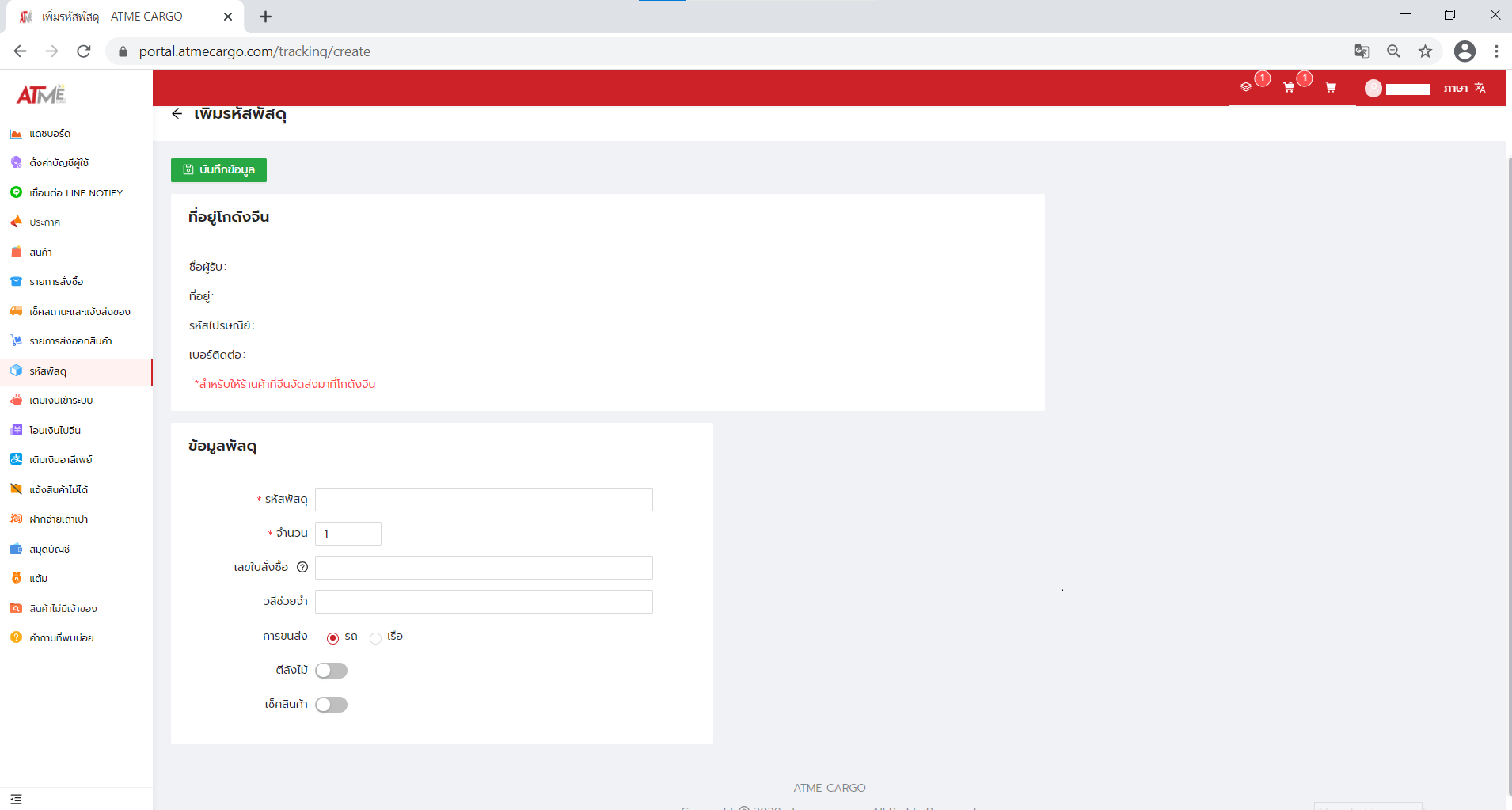Bookmark this page with star icon

click(x=1425, y=51)
